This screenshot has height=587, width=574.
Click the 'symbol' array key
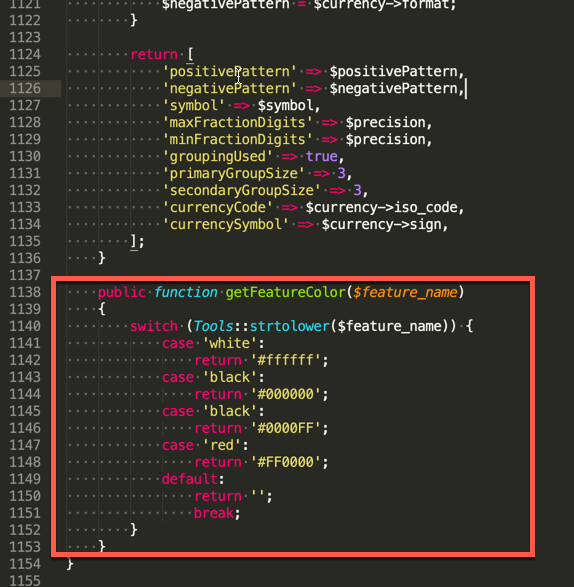click(194, 106)
